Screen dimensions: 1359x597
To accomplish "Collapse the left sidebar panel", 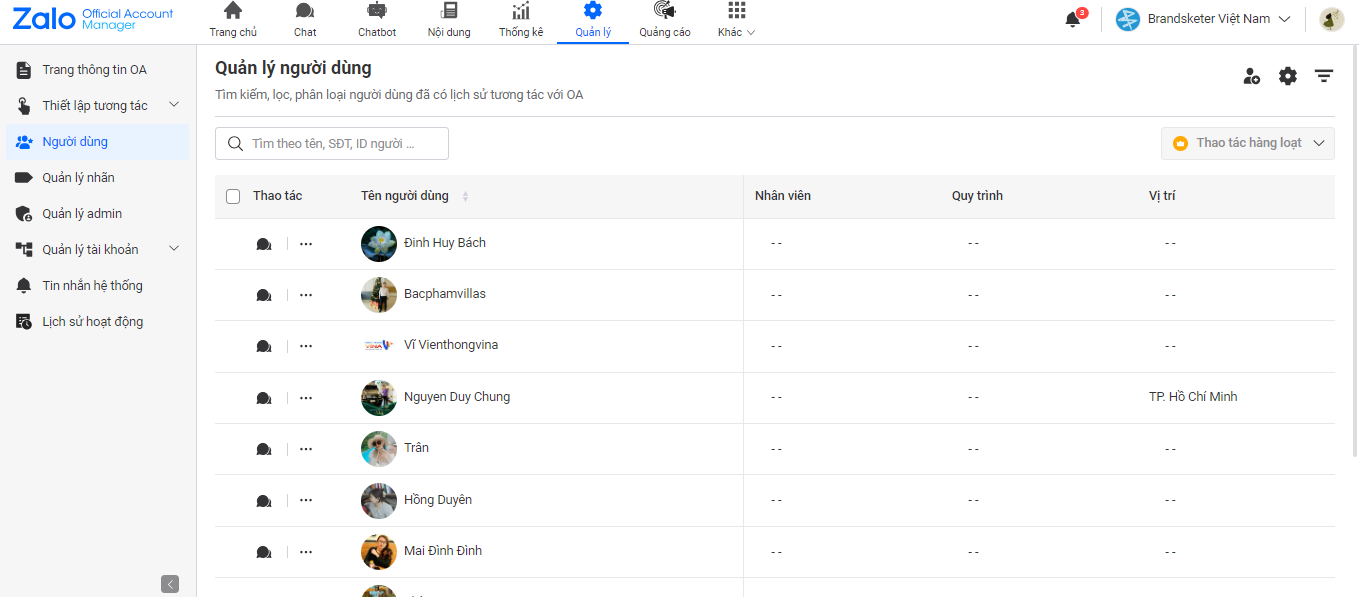I will [170, 584].
